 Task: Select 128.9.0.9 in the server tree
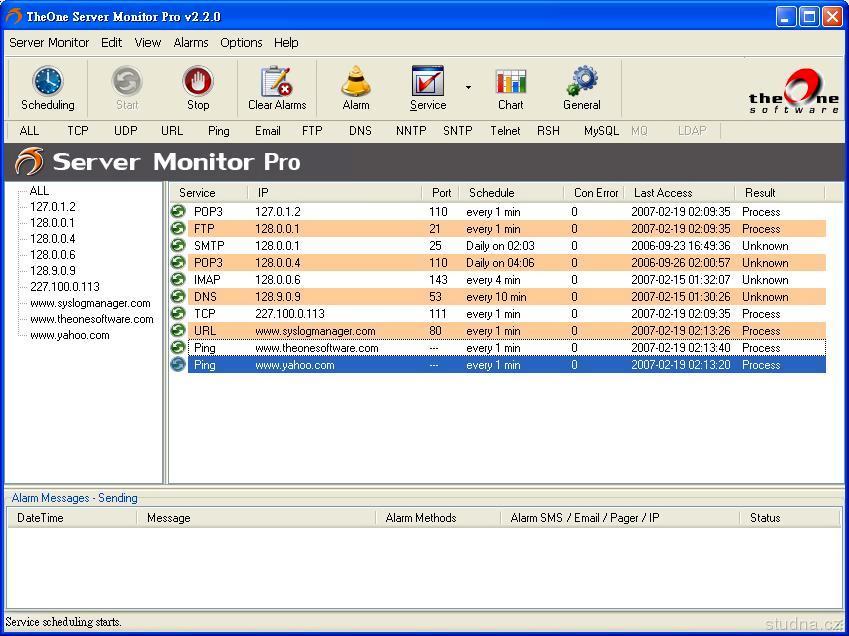pos(52,271)
